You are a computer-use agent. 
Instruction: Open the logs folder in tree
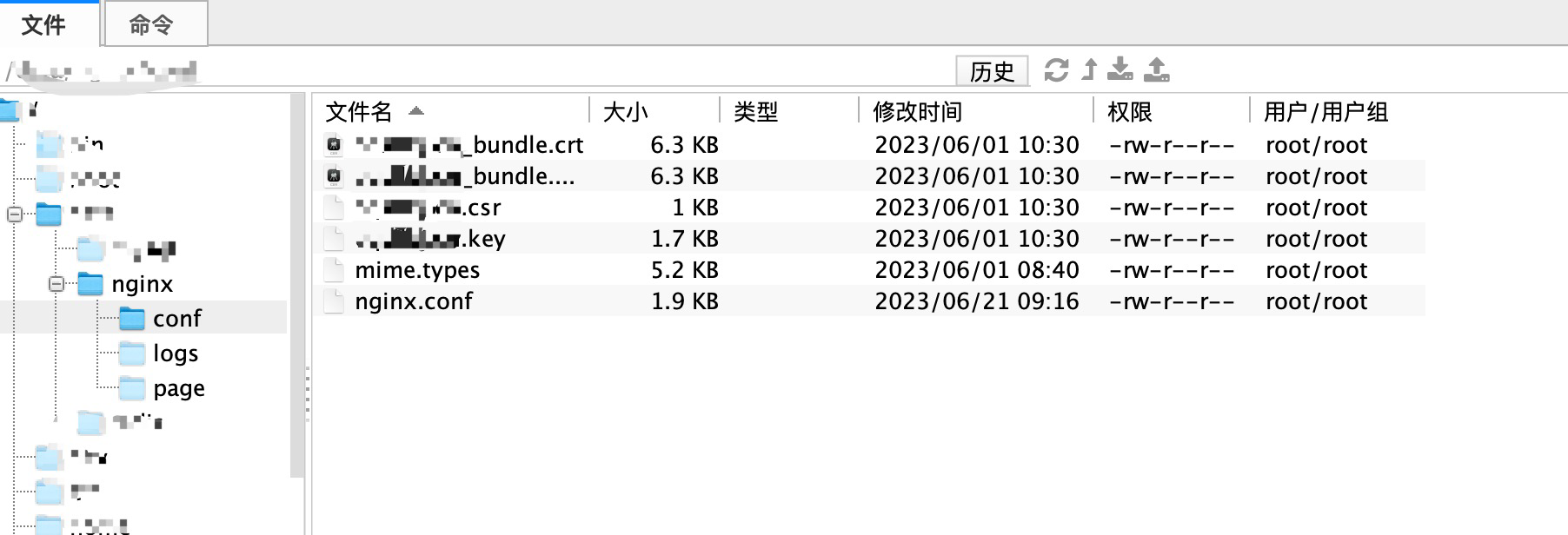175,353
